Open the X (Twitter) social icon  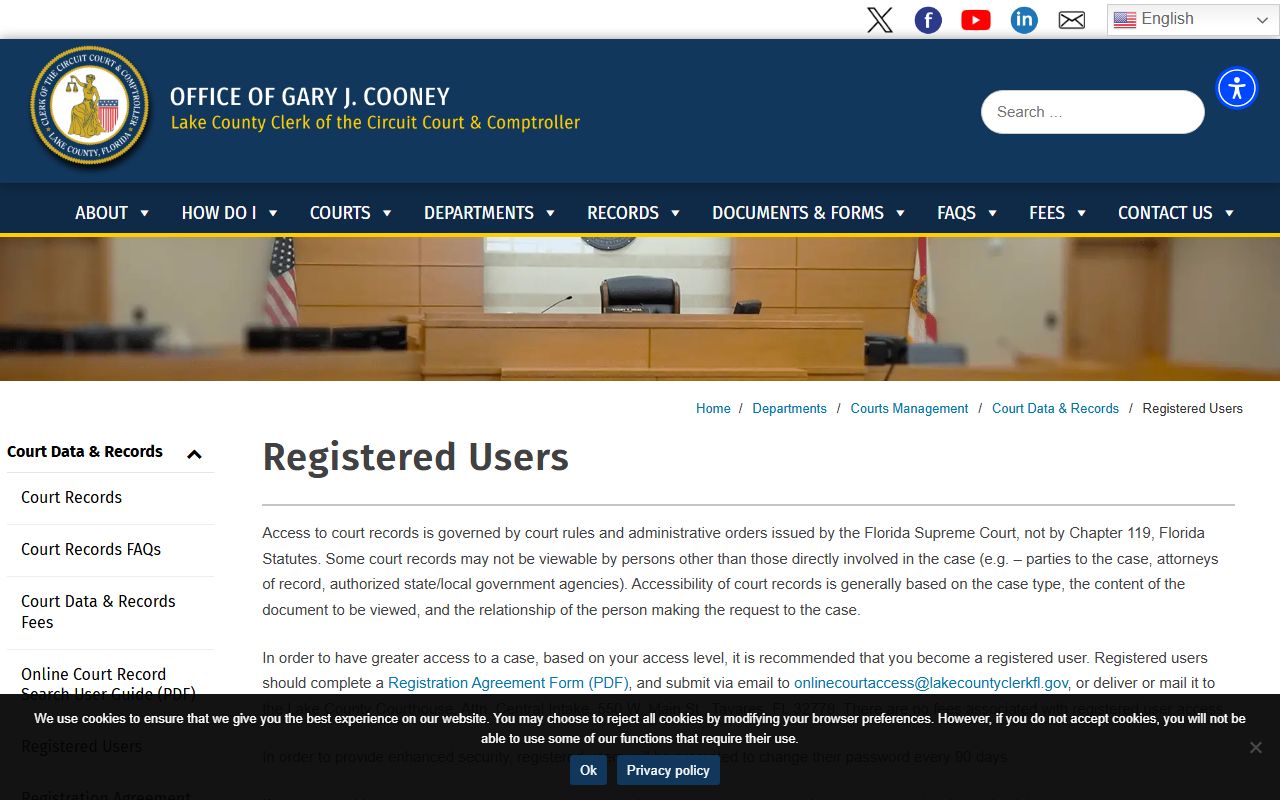(x=880, y=20)
